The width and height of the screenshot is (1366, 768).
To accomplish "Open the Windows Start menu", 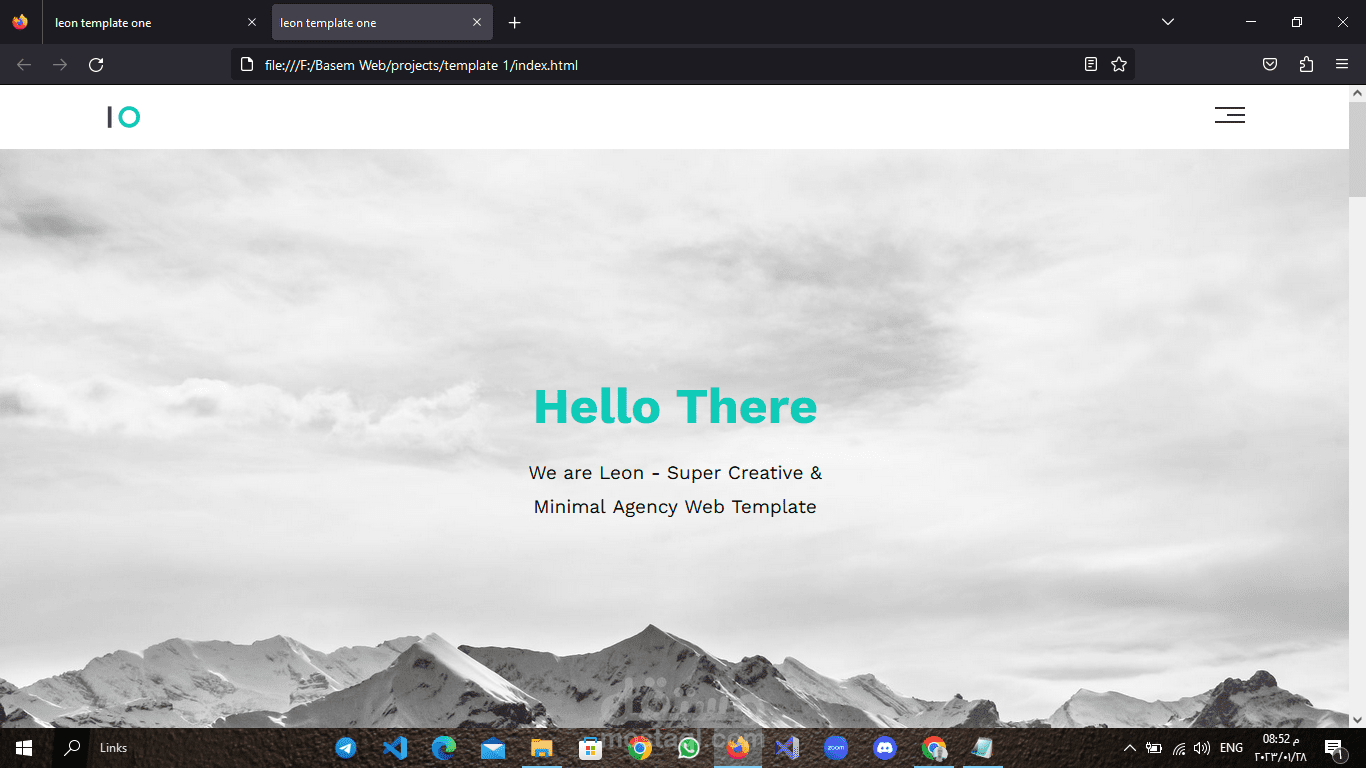I will [24, 748].
